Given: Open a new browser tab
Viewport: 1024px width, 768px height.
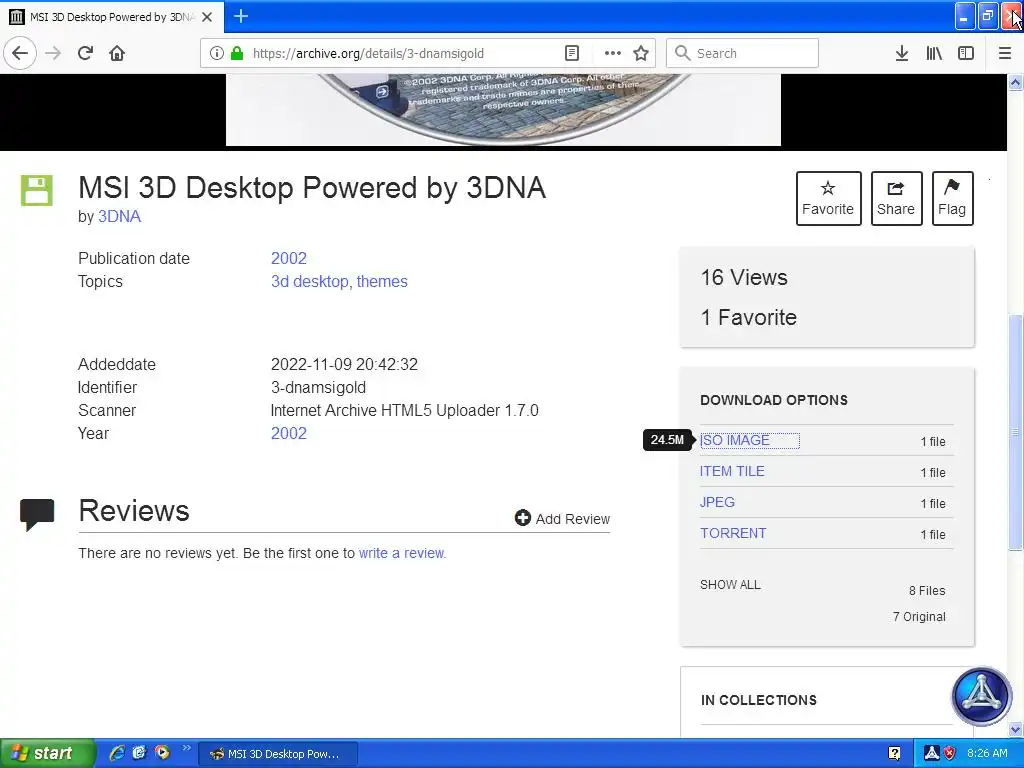Looking at the screenshot, I should click(241, 16).
